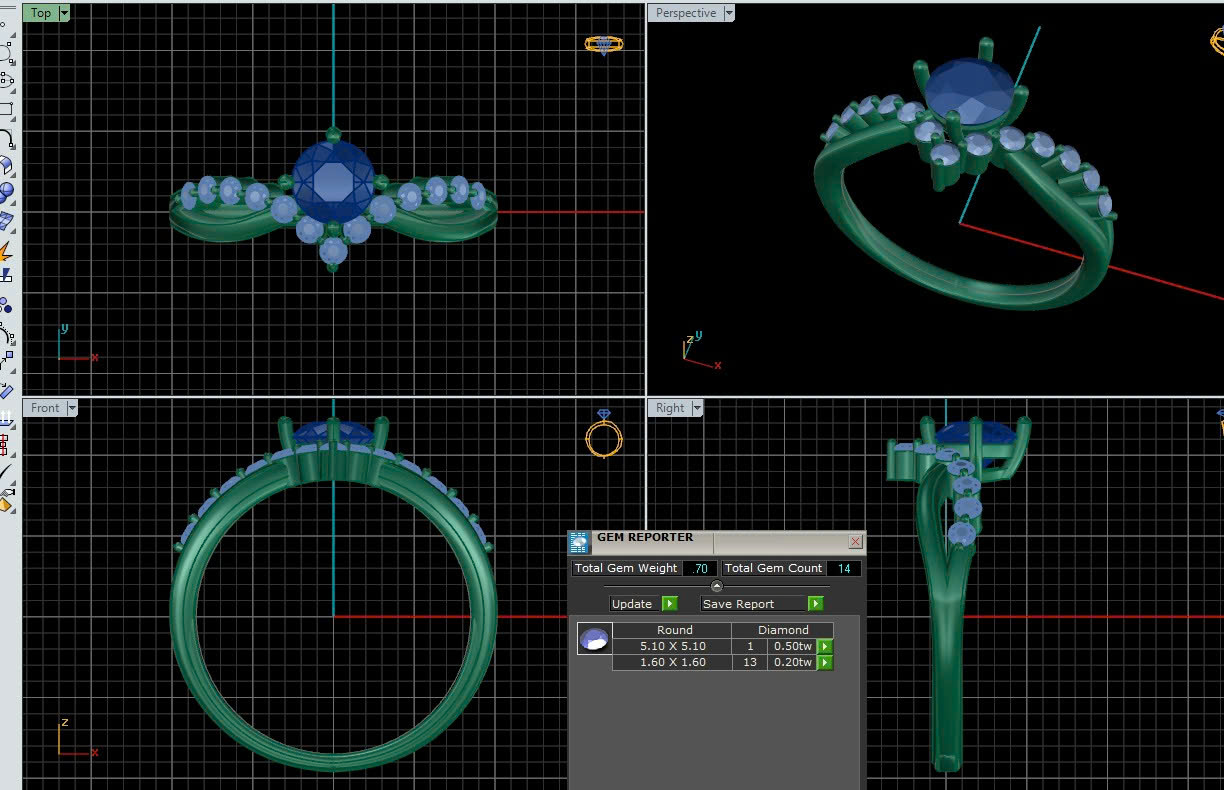Collapse the Gem Reporter summary with the up arrow
This screenshot has height=790, width=1224.
tap(716, 586)
